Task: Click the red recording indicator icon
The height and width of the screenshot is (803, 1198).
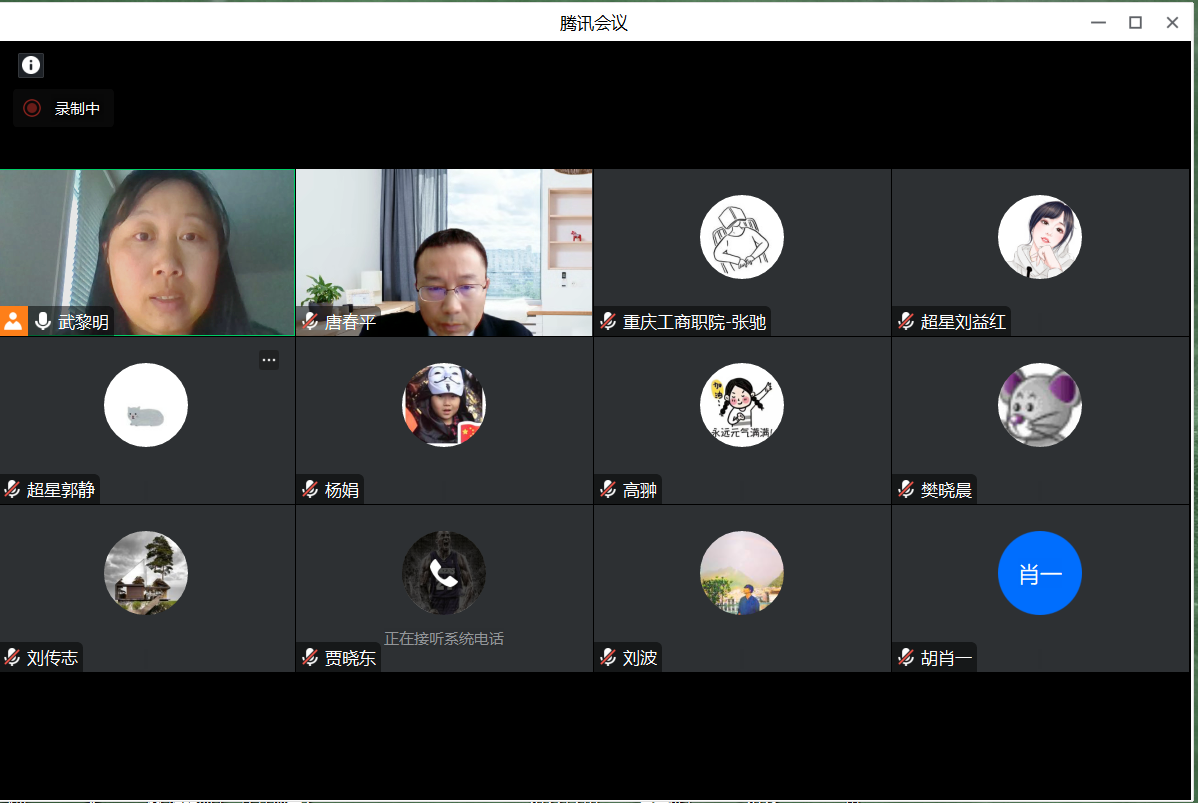Action: point(32,108)
